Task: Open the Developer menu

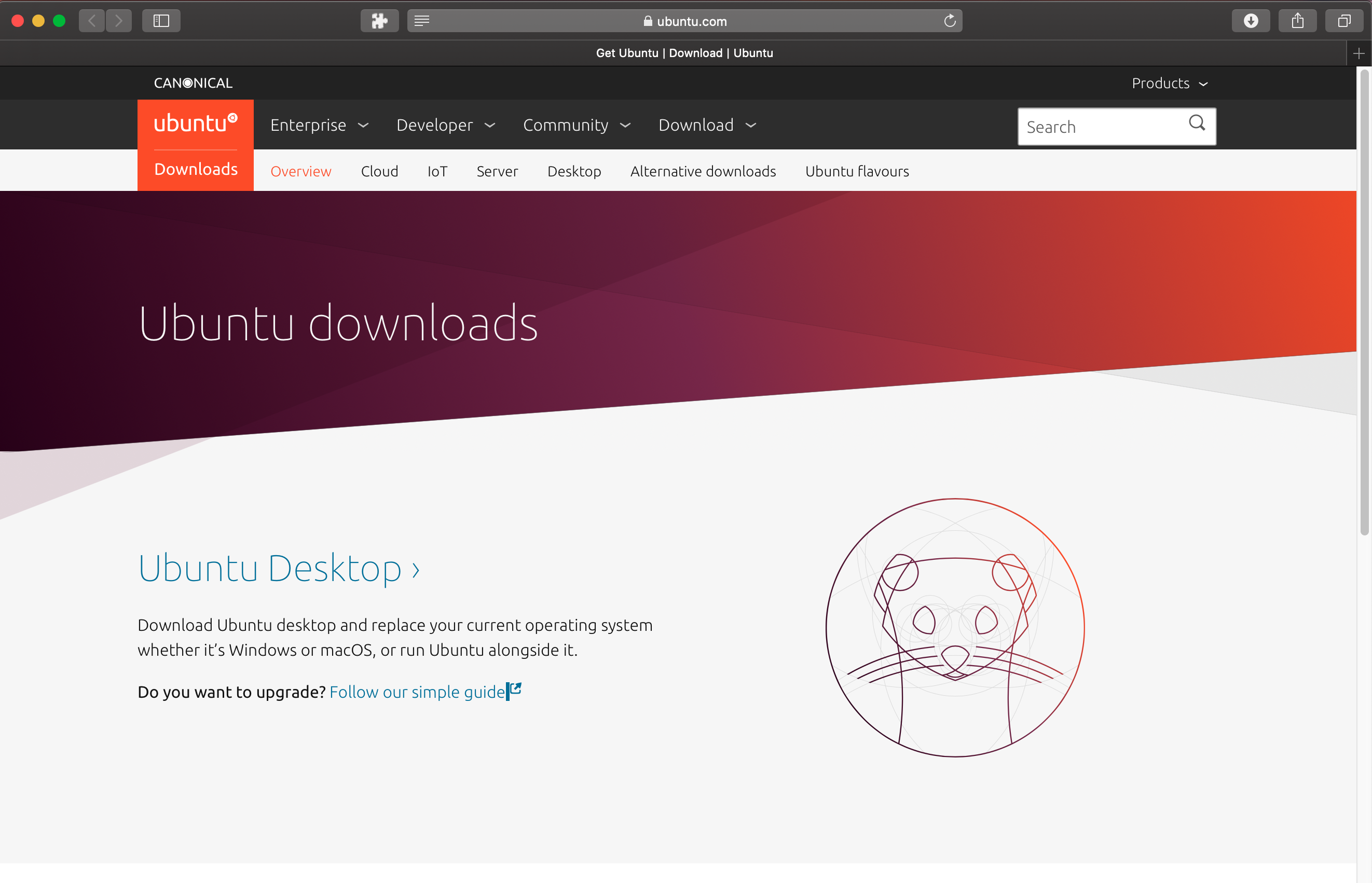Action: 445,125
